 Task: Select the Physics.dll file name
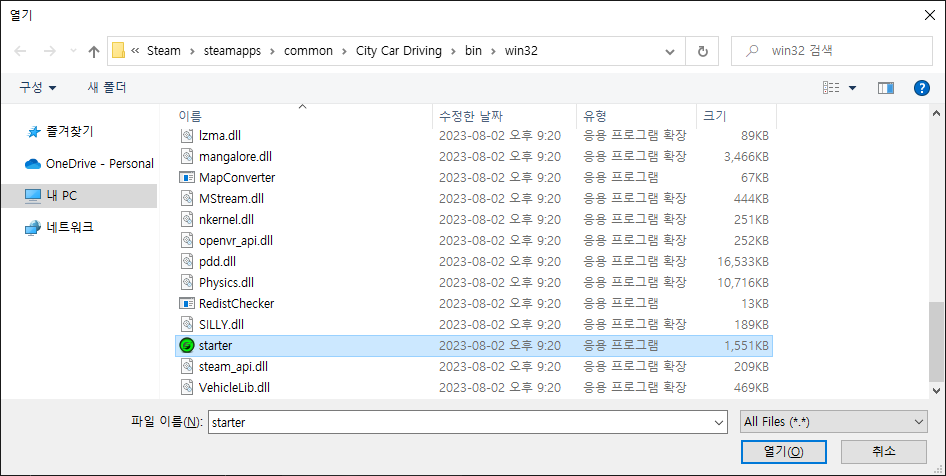[x=226, y=282]
